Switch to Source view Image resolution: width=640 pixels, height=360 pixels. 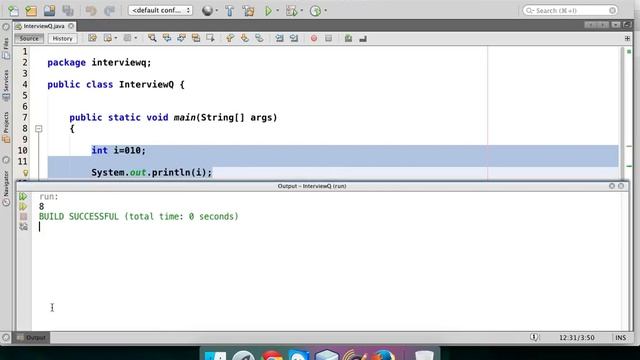pyautogui.click(x=29, y=38)
